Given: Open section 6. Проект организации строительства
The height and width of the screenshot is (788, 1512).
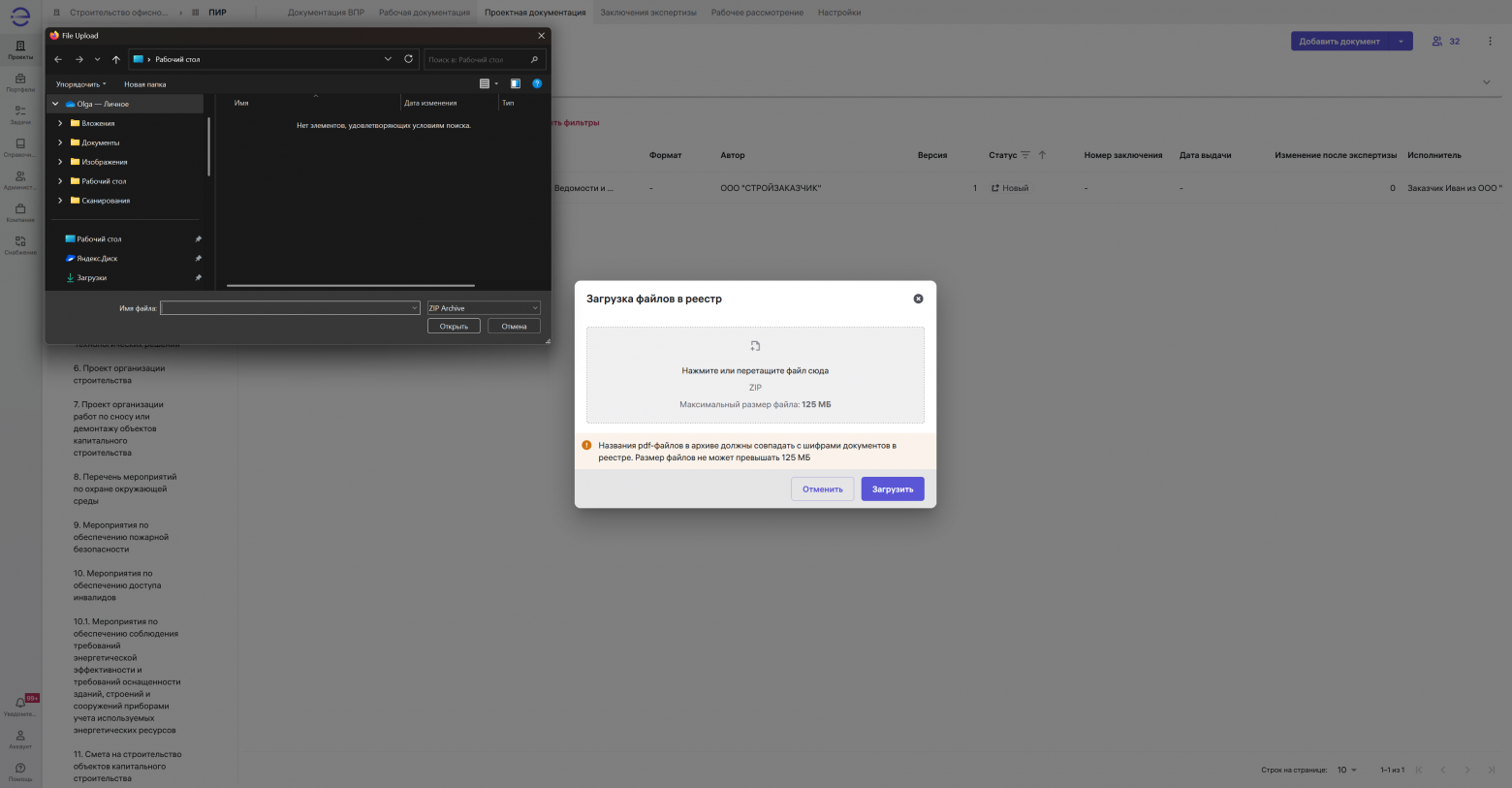Looking at the screenshot, I should (x=119, y=374).
